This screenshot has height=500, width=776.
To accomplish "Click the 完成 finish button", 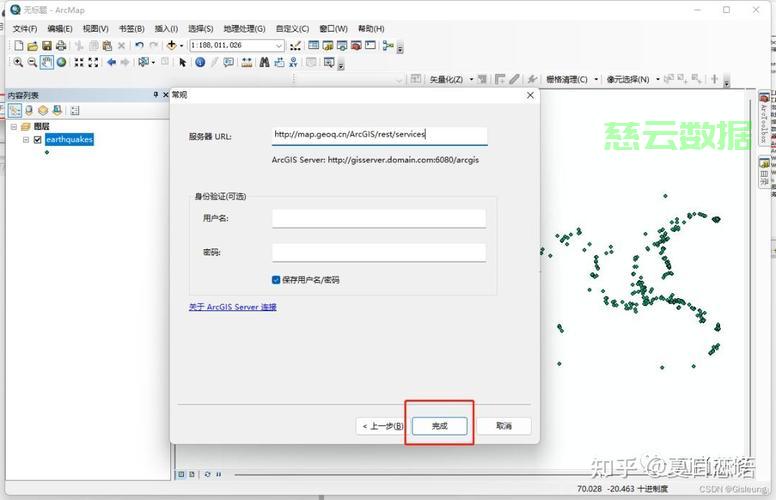I will click(x=439, y=426).
